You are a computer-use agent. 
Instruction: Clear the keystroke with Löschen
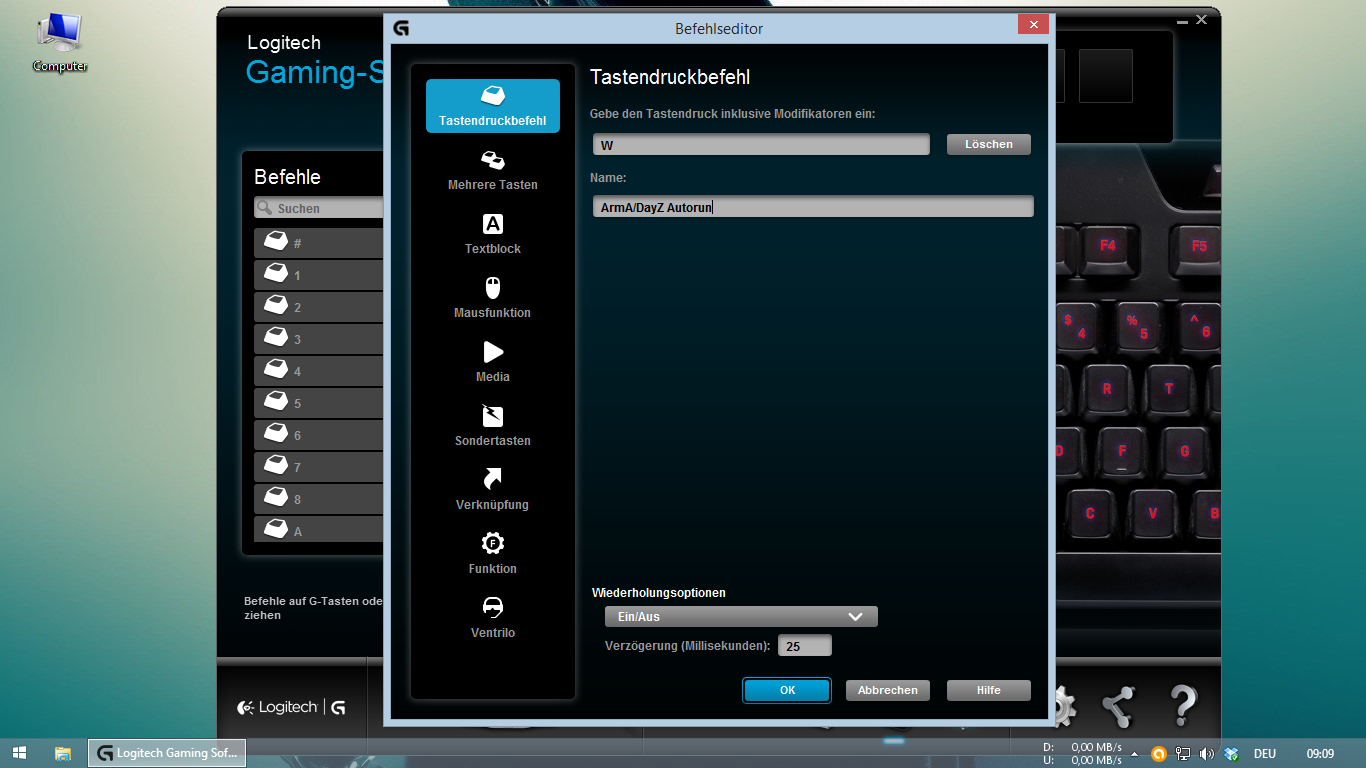point(988,144)
